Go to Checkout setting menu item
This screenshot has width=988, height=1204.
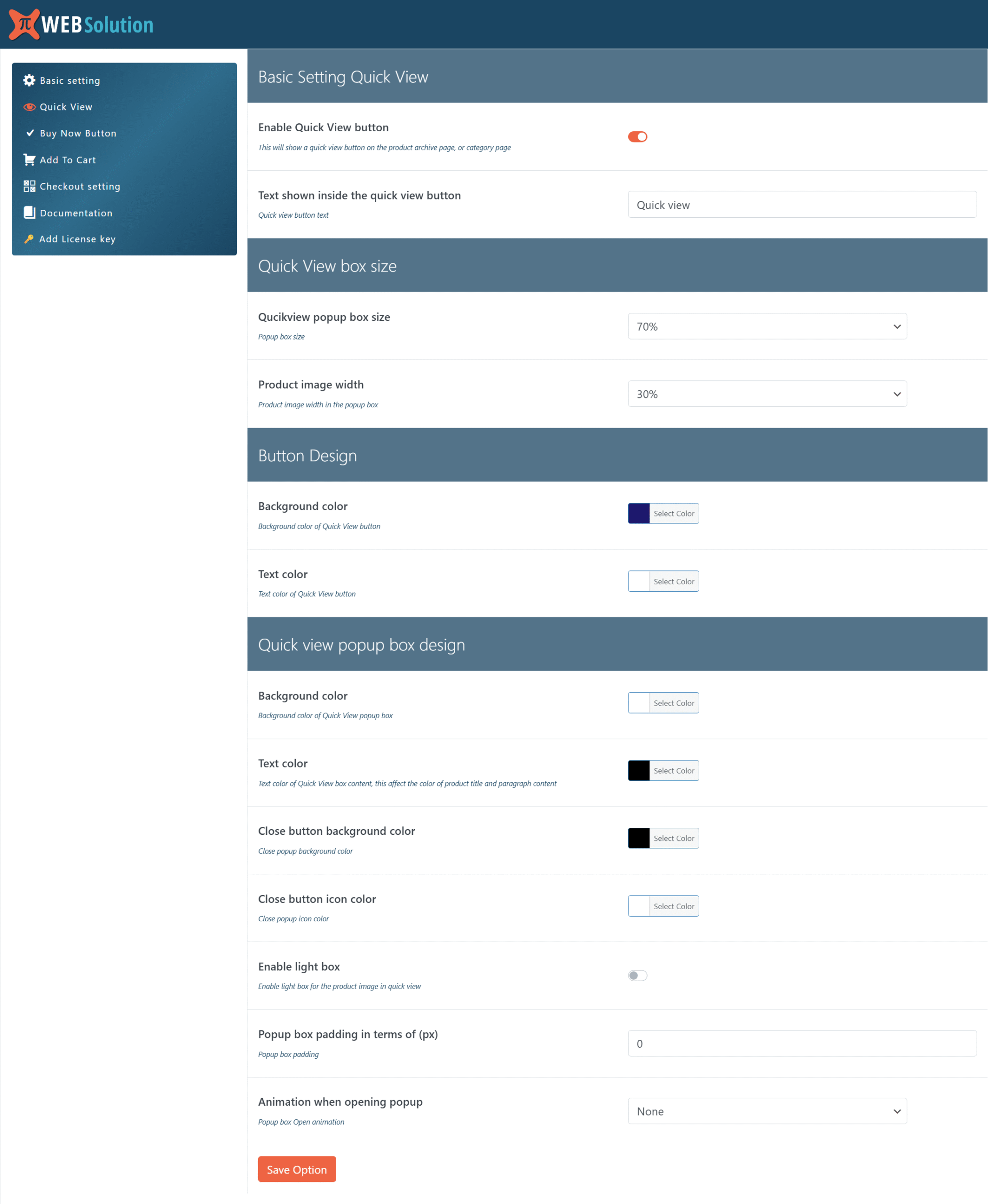tap(79, 186)
